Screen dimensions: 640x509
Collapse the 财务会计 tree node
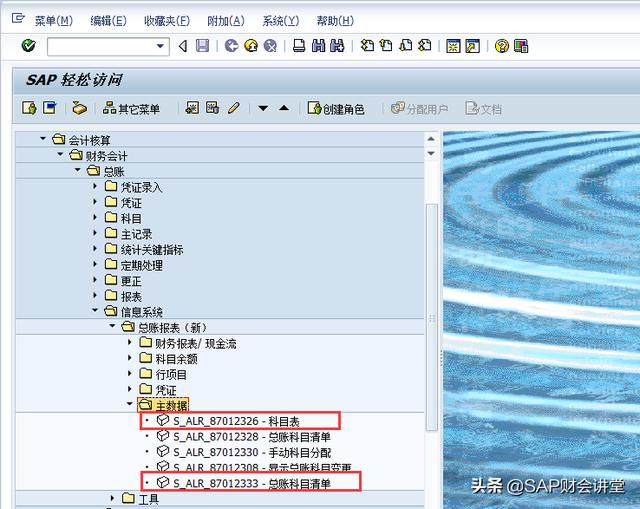[60, 154]
